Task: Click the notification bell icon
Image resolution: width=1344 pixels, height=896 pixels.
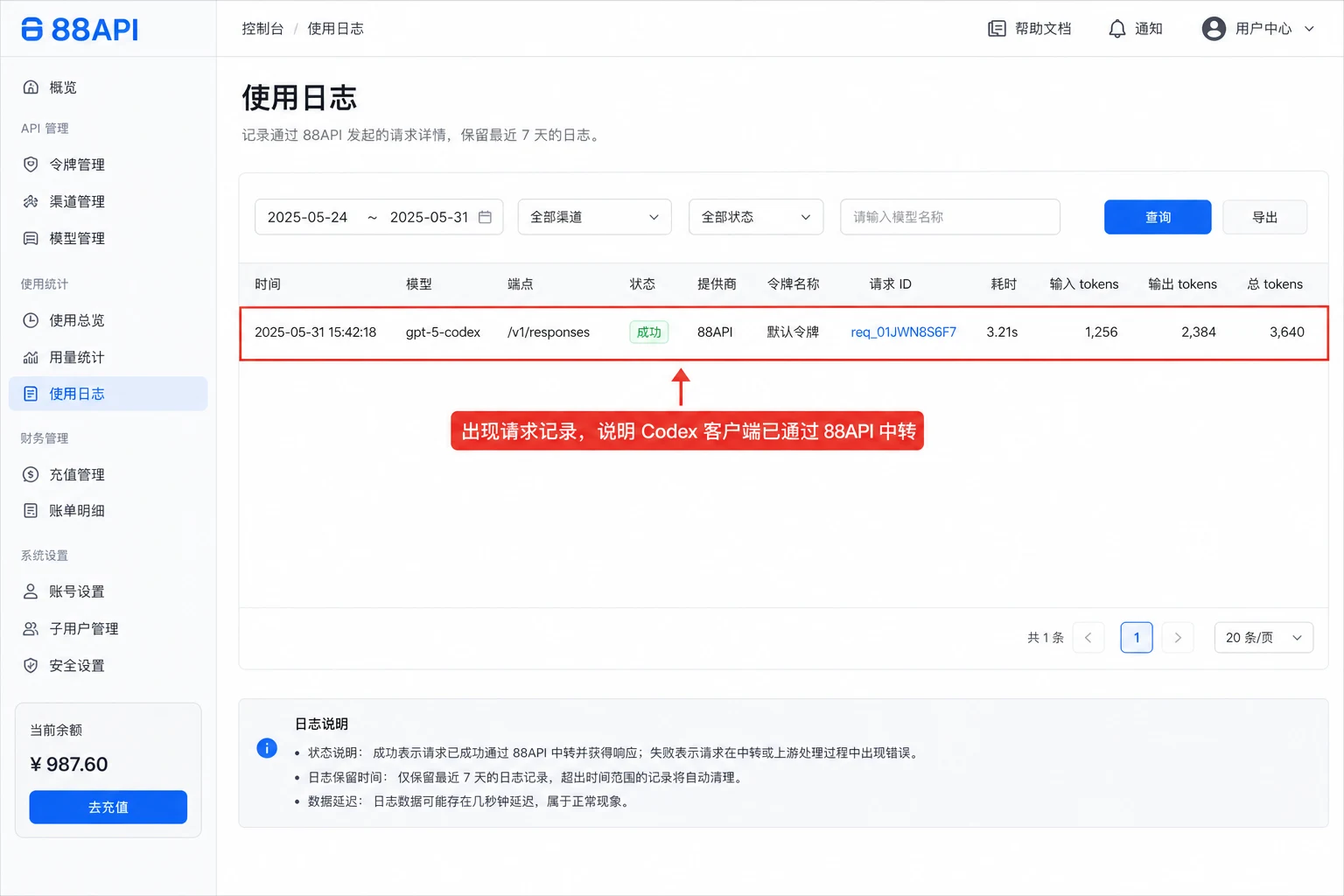Action: [x=1117, y=29]
